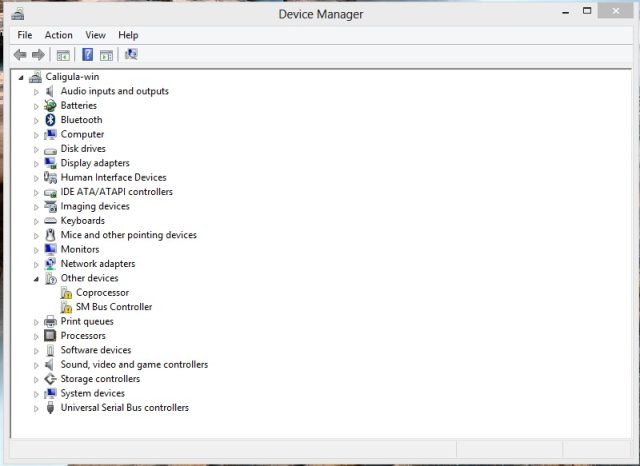640x466 pixels.
Task: Collapse the Caligula-win root node
Action: [x=21, y=77]
